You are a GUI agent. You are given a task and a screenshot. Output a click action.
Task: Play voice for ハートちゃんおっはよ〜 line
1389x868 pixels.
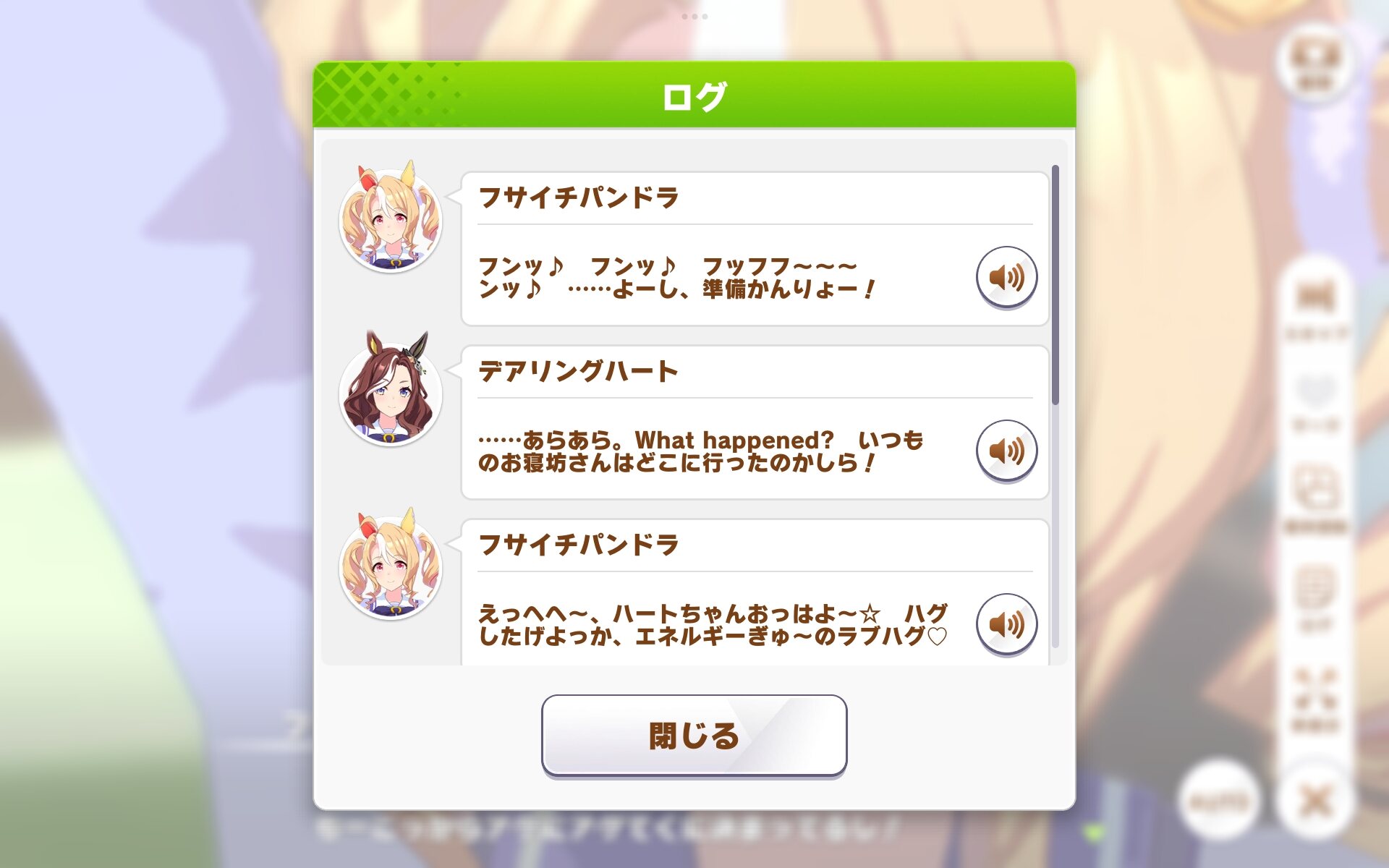pyautogui.click(x=1006, y=624)
